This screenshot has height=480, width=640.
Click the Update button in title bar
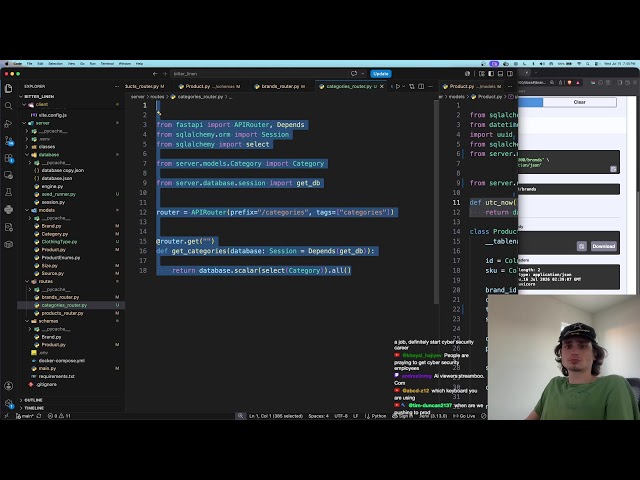click(381, 74)
